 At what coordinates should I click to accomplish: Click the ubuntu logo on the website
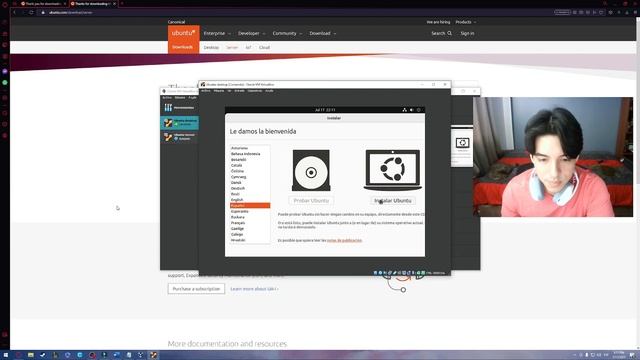[x=183, y=33]
